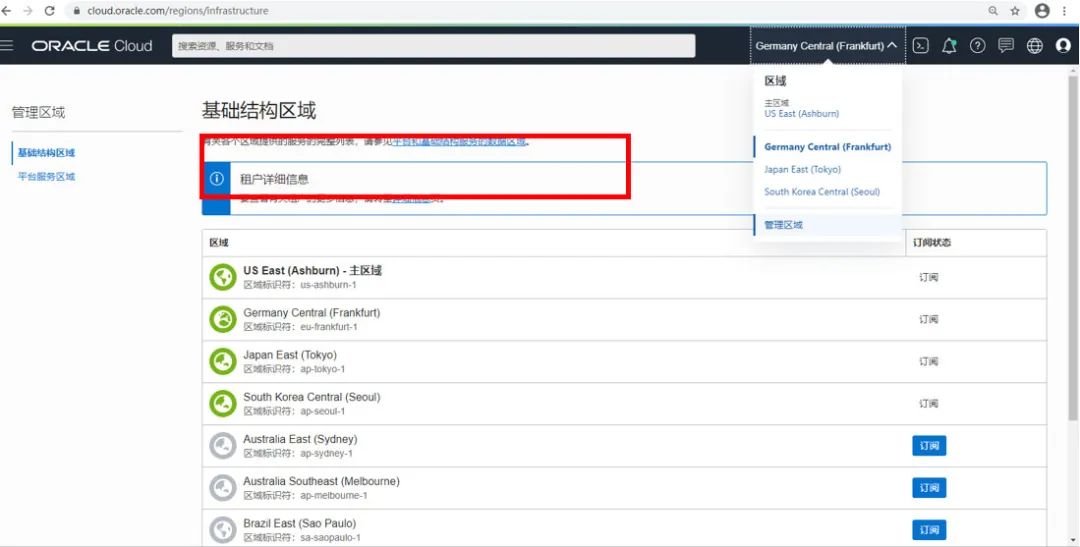Image resolution: width=1080 pixels, height=547 pixels.
Task: Click 订阅 status for Japan East (Tokyo)
Action: pos(928,361)
